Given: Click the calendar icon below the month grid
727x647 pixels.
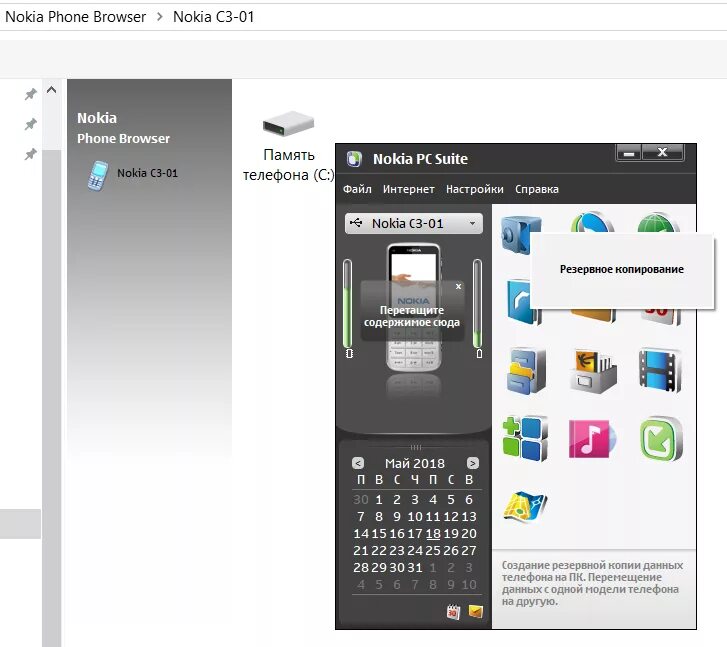Looking at the screenshot, I should pyautogui.click(x=453, y=612).
